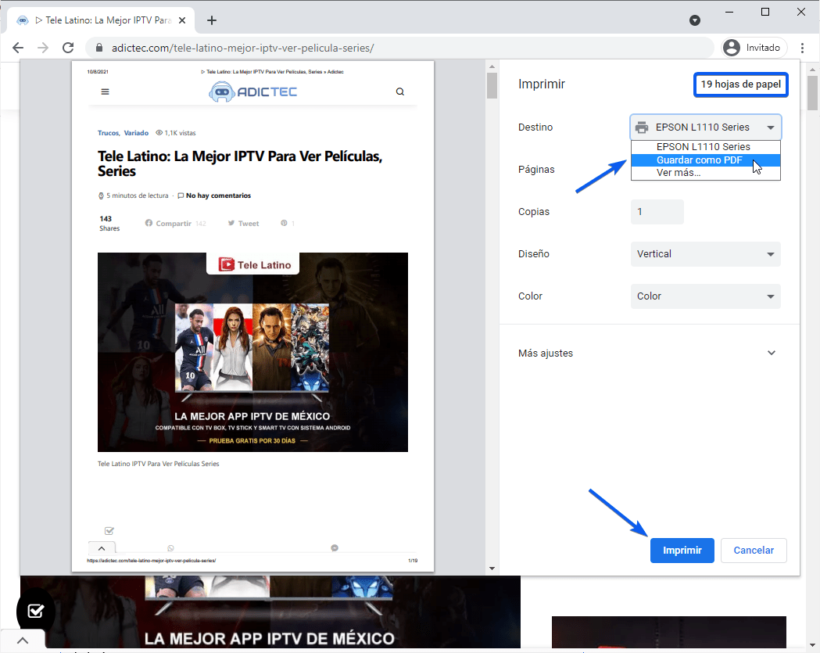Click the site padlock security icon
This screenshot has height=653, width=820.
click(96, 48)
